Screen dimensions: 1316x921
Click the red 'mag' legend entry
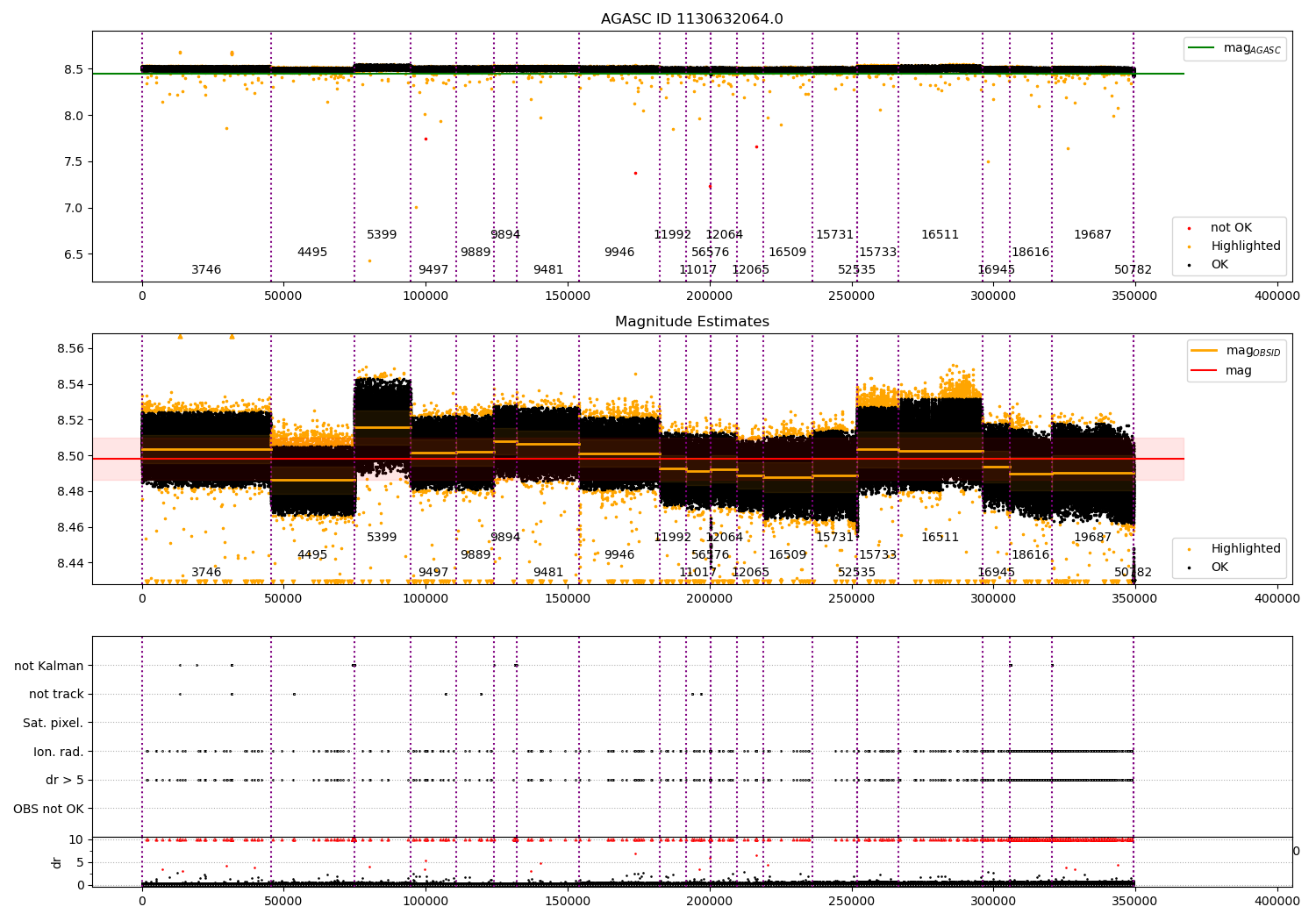(1221, 370)
